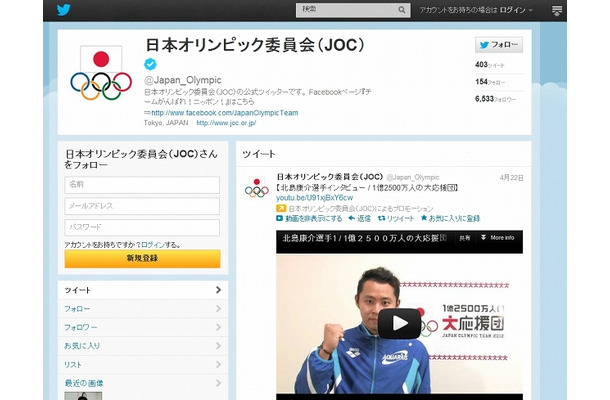Open the facebook.com/JapanOlympicTeam link
The image size is (610, 400).
pyautogui.click(x=224, y=113)
